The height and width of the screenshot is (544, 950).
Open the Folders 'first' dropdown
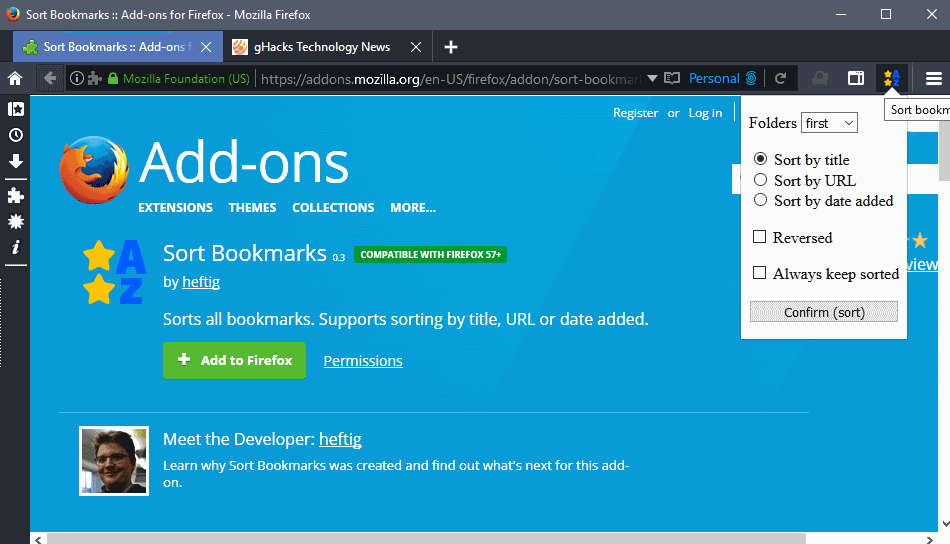coord(829,123)
